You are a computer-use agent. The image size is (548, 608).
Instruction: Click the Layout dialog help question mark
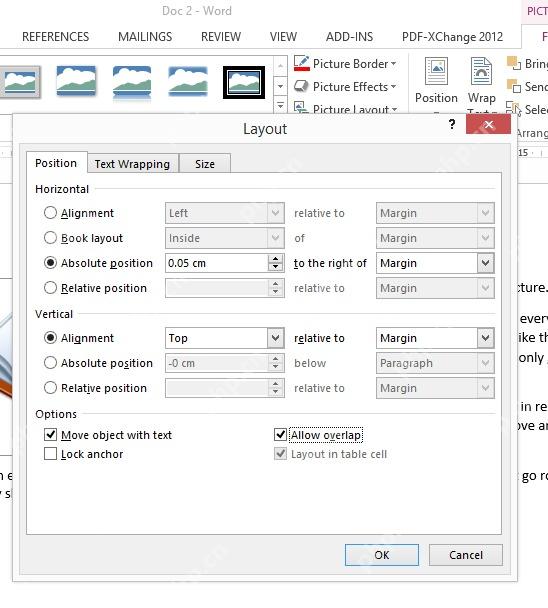pyautogui.click(x=452, y=124)
